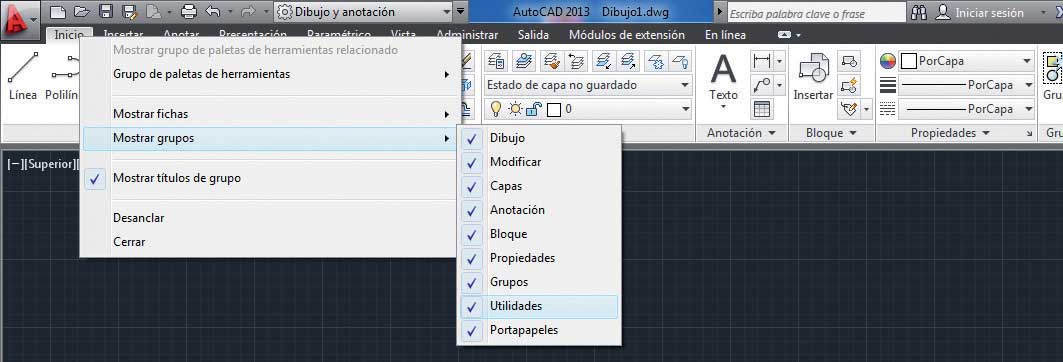Uncheck Propiedades group visibility
Image resolution: width=1063 pixels, height=362 pixels.
(x=538, y=258)
